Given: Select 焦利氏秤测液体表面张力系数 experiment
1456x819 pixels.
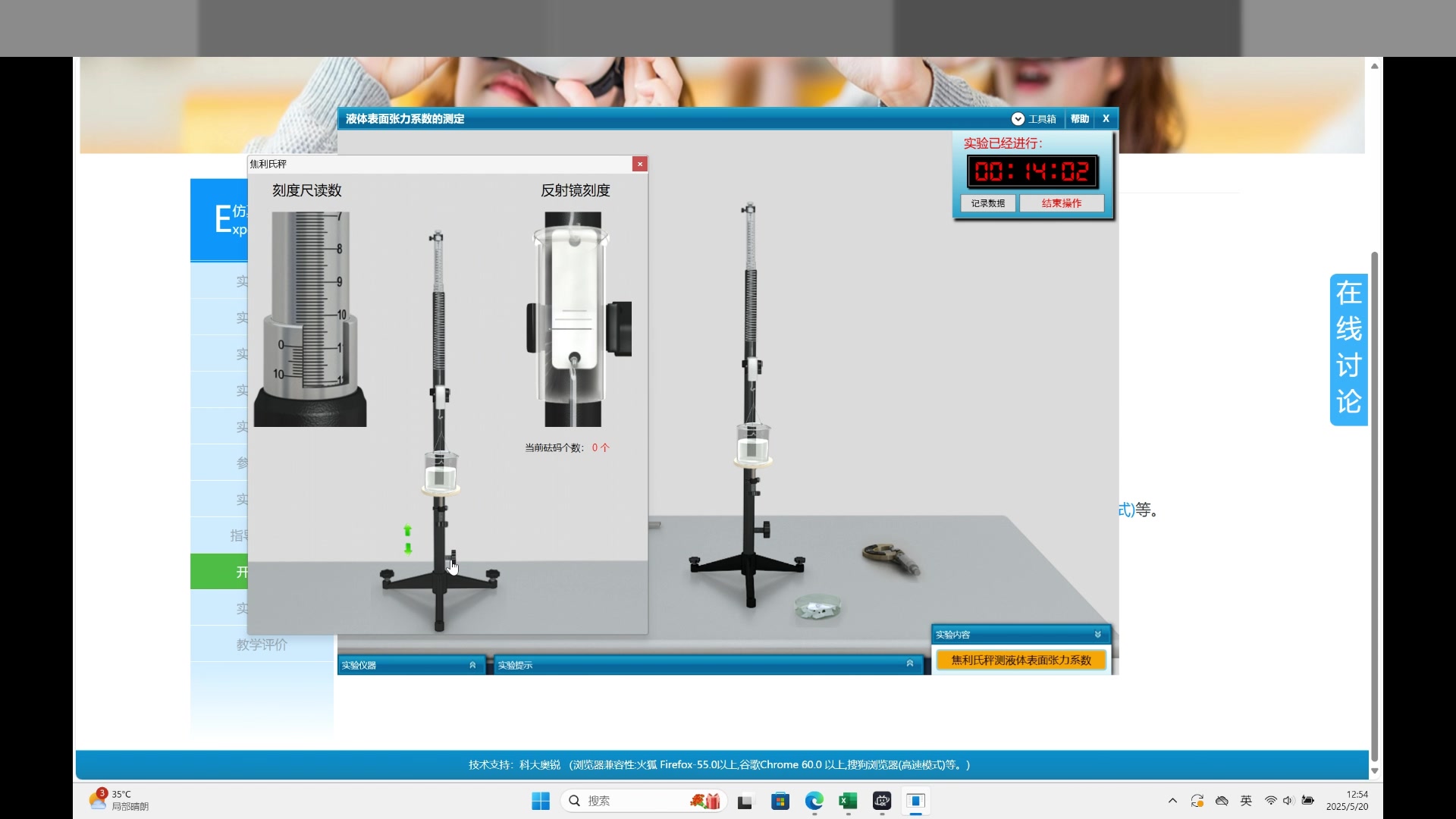Looking at the screenshot, I should click(x=1021, y=661).
